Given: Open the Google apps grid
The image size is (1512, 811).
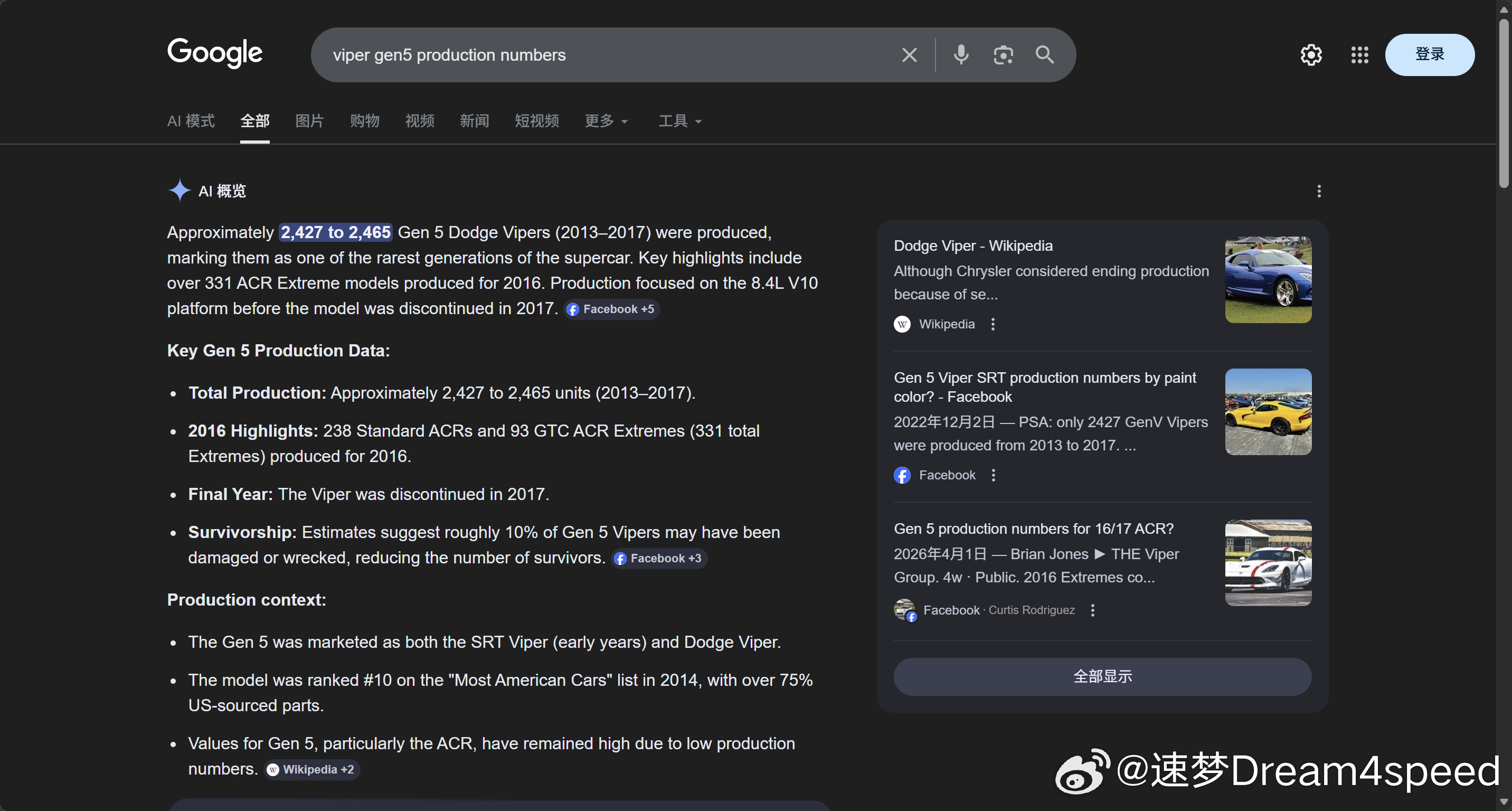Looking at the screenshot, I should tap(1359, 55).
